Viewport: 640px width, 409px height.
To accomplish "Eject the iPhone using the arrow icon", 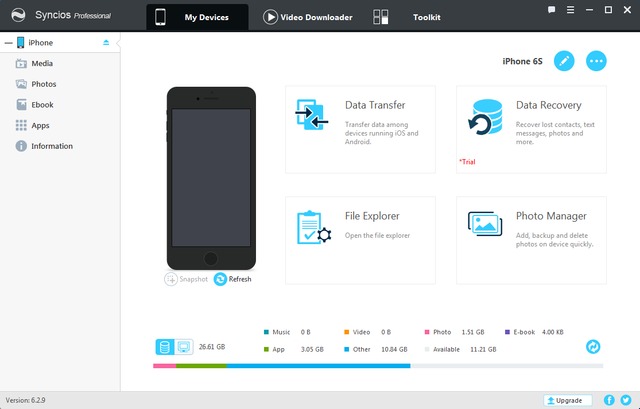I will 107,43.
